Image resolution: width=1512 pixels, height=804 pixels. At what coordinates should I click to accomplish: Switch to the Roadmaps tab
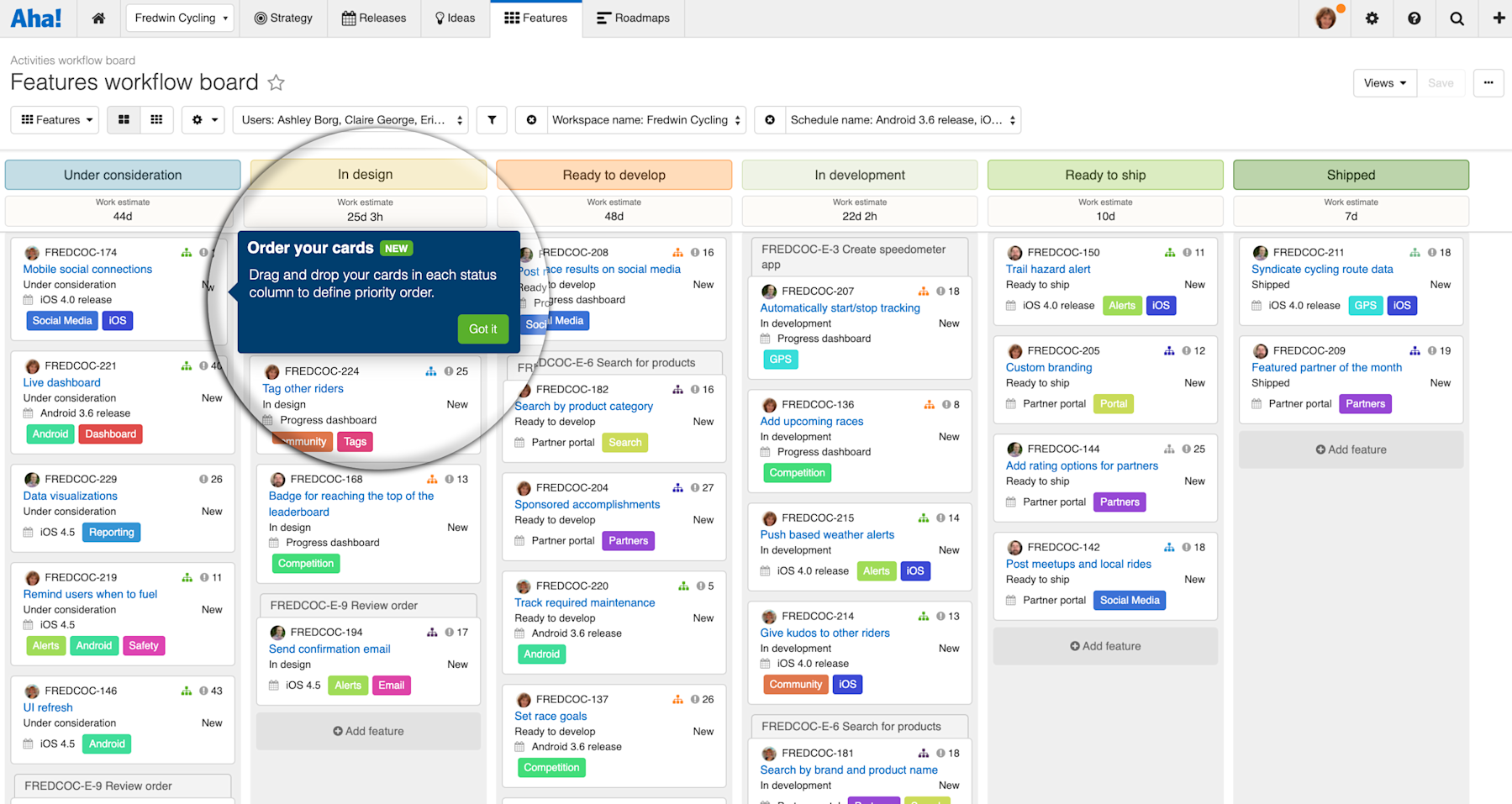(x=633, y=18)
